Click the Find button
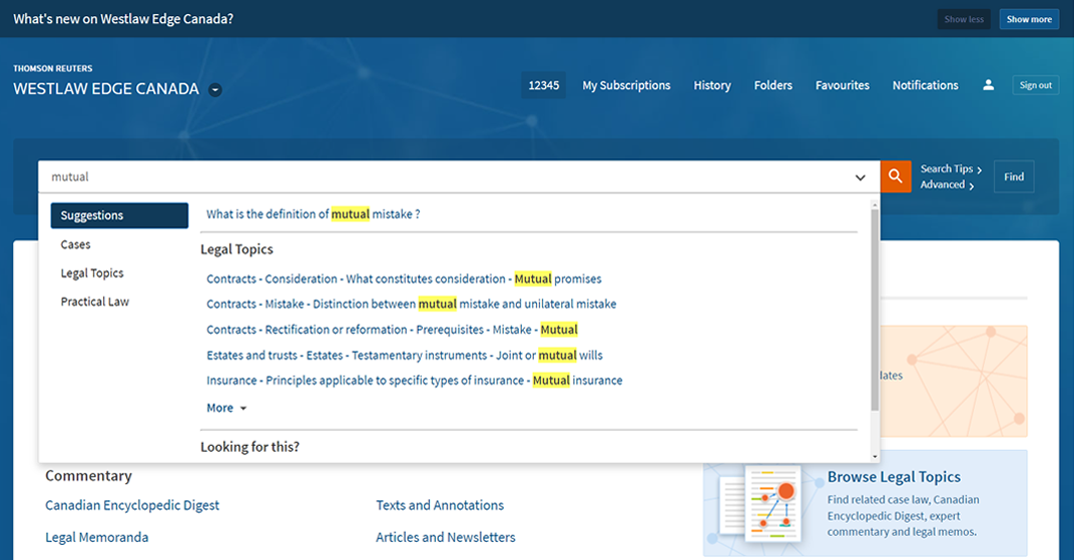This screenshot has height=560, width=1074. [x=1014, y=177]
